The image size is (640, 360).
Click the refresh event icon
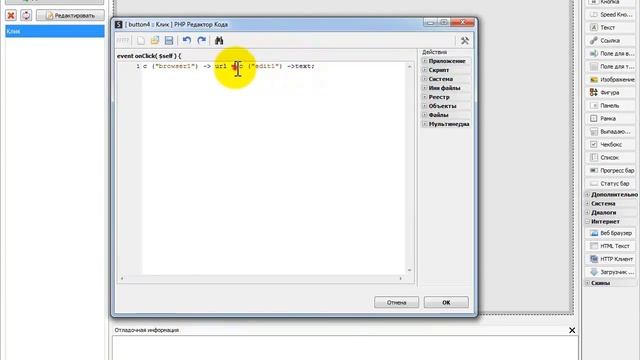26,16
